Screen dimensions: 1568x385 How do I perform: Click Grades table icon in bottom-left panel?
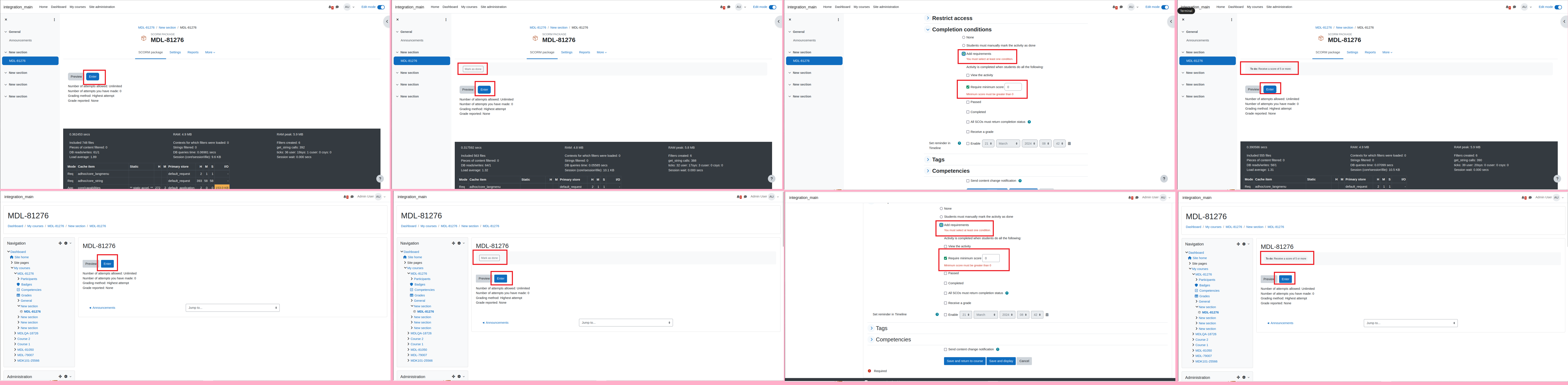(x=18, y=295)
